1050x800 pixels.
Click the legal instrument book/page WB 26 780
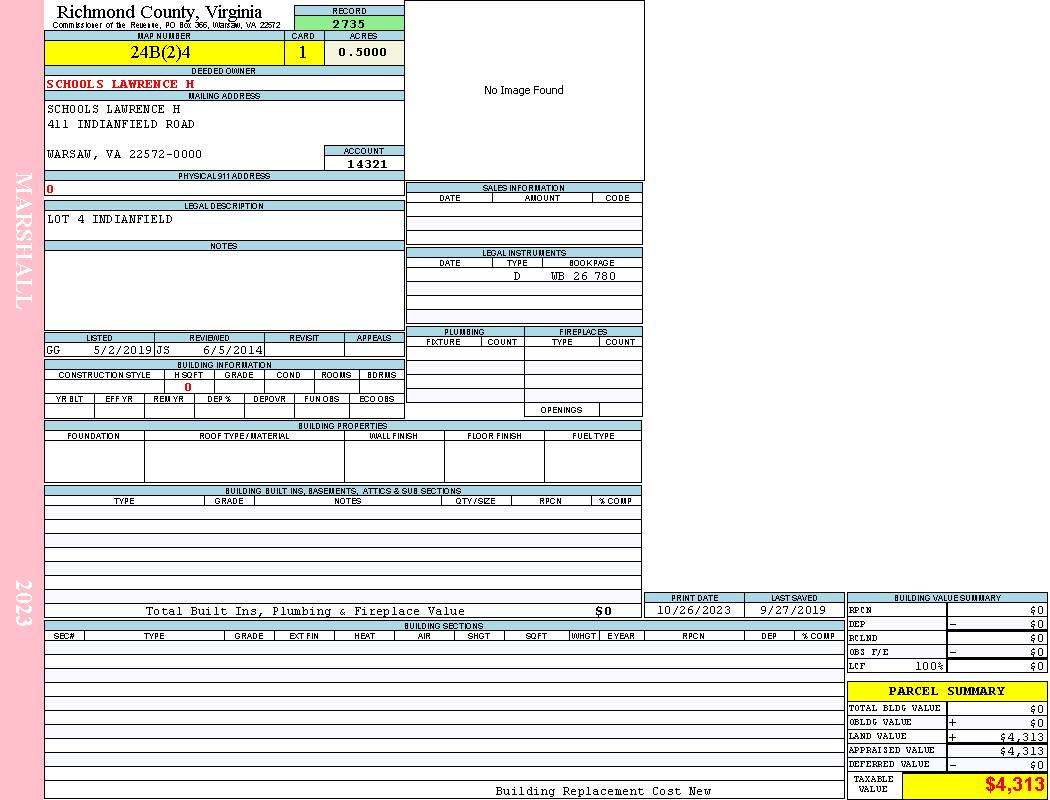coord(583,276)
